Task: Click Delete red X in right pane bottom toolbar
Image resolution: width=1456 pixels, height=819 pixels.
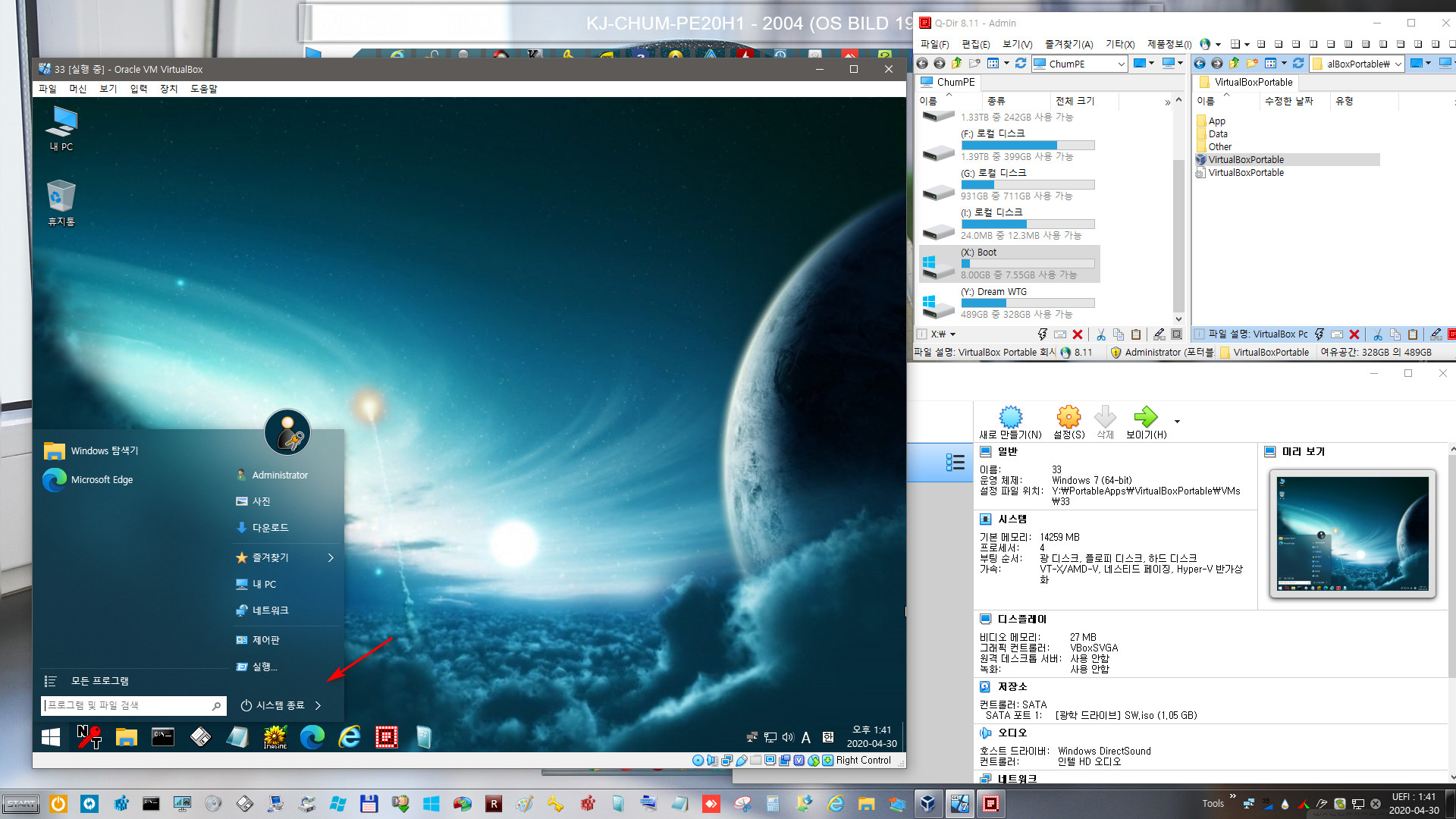Action: (1354, 334)
